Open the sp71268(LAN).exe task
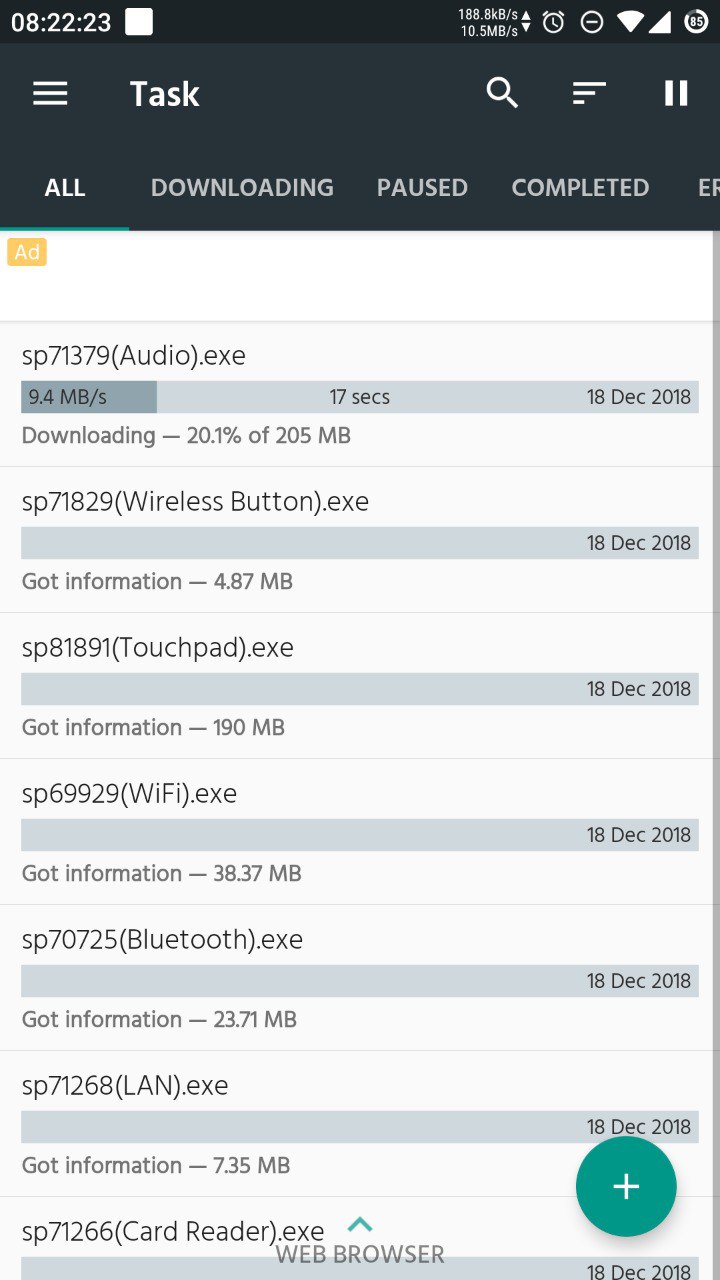This screenshot has height=1280, width=720. [x=360, y=1124]
